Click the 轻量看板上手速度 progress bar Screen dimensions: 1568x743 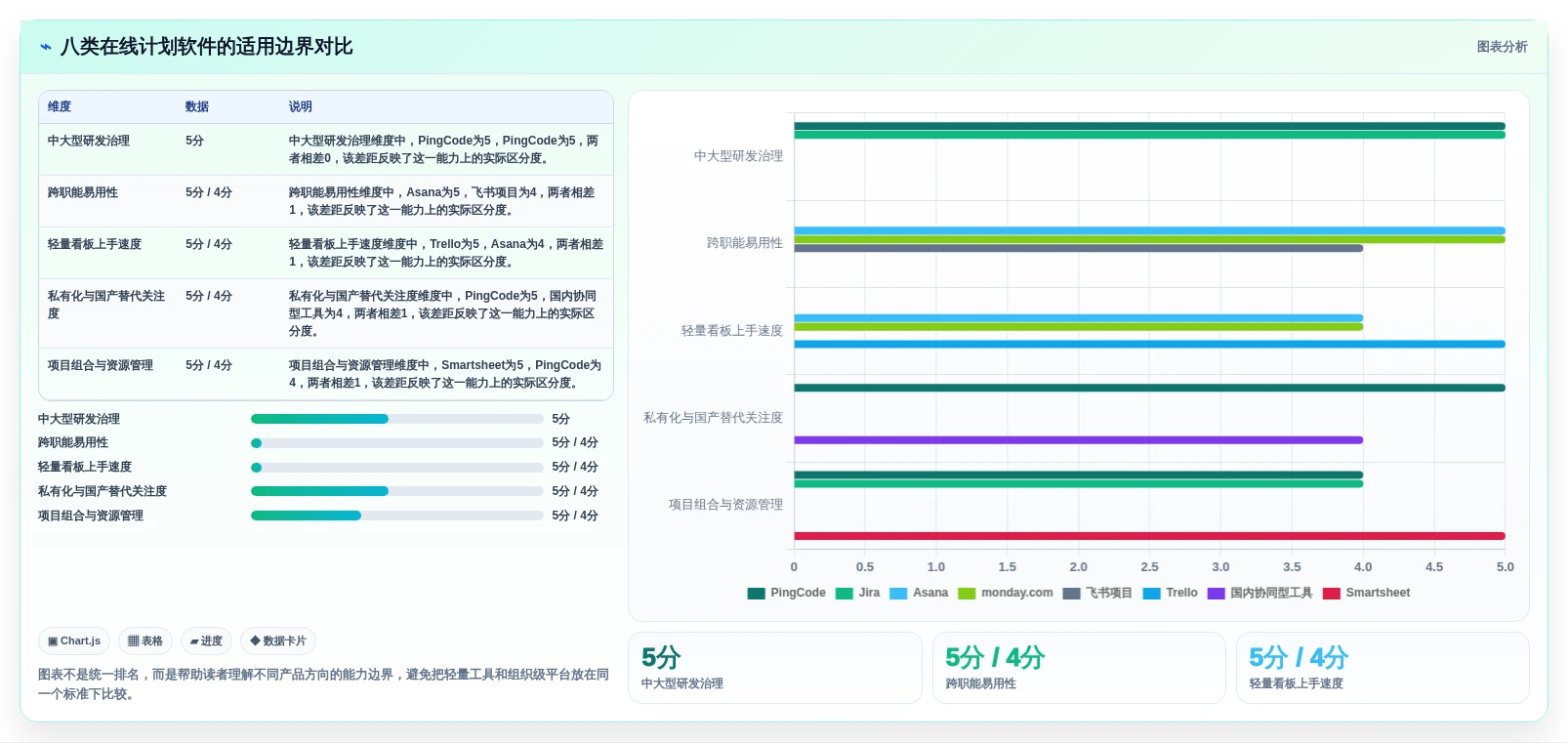(396, 468)
